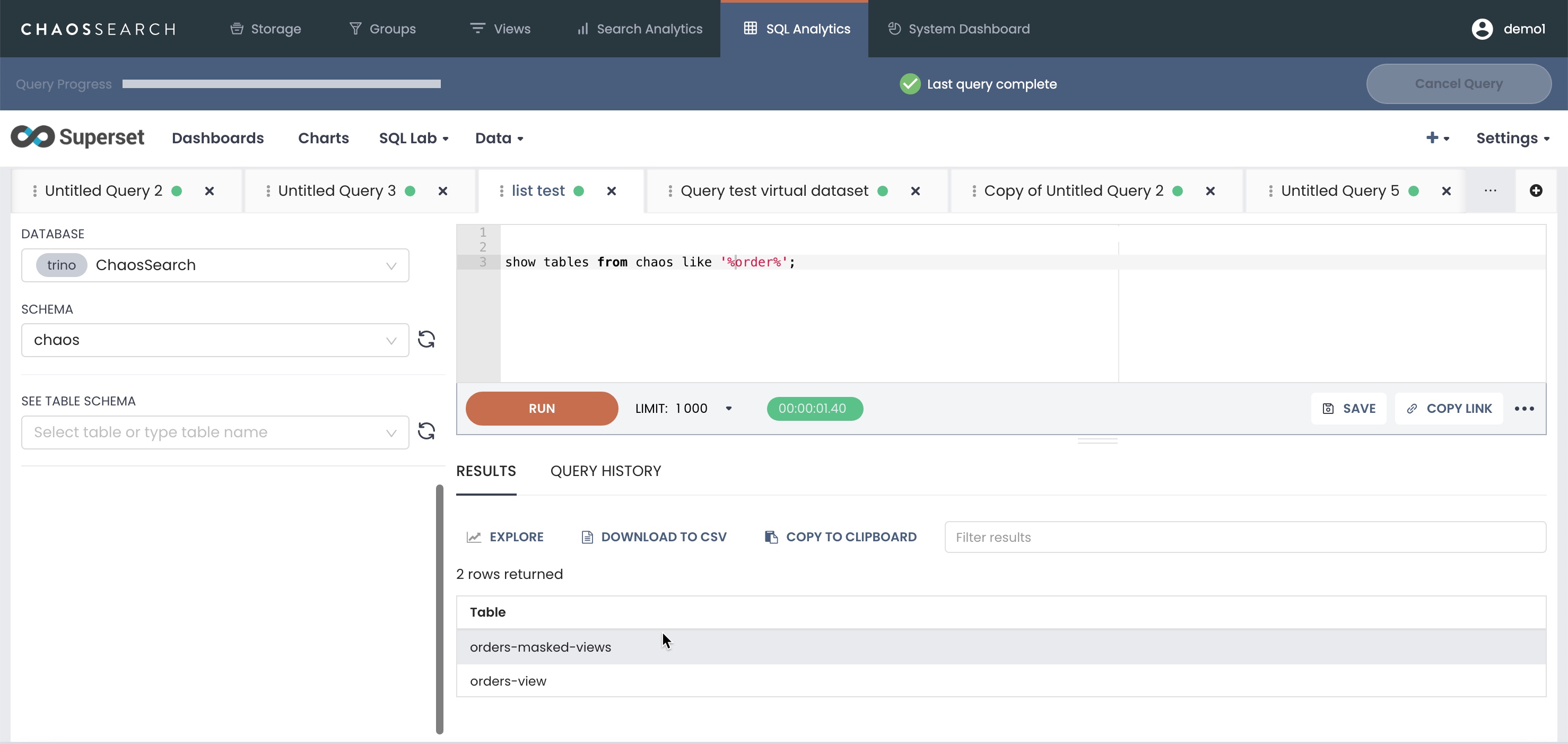Focus the Filter results input field
This screenshot has height=744, width=1568.
pos(1244,537)
